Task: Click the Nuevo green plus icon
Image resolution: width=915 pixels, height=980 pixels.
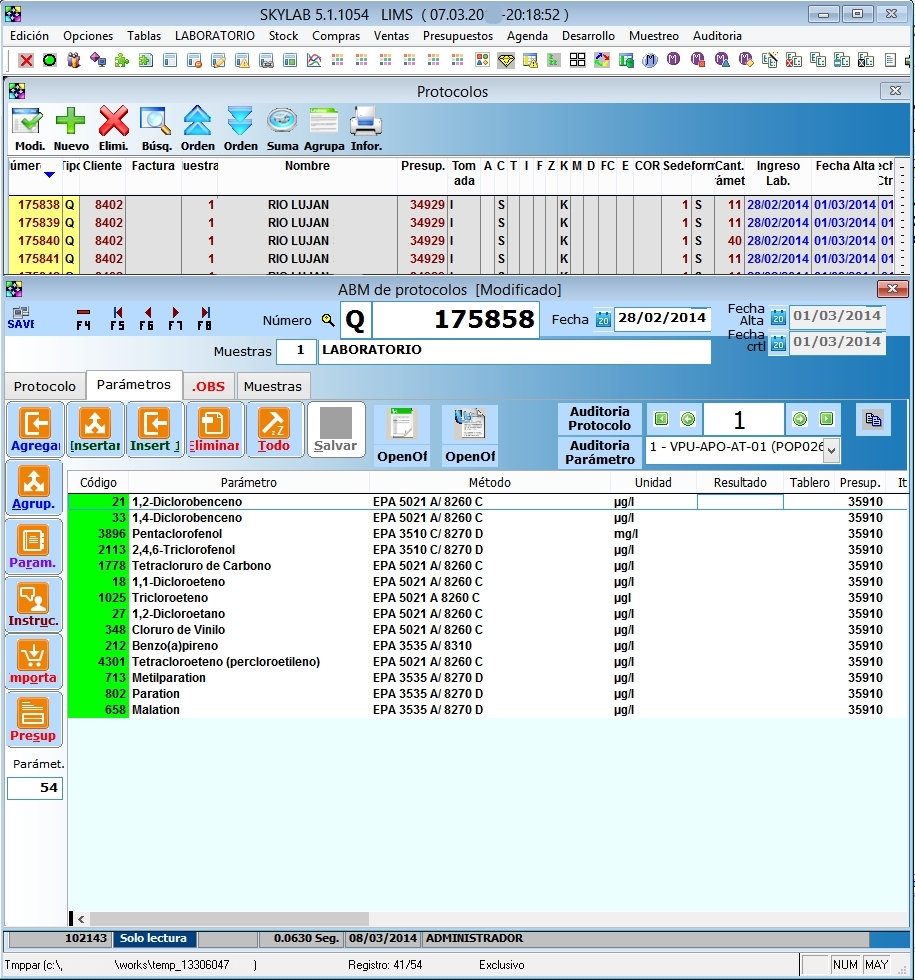Action: pos(71,127)
